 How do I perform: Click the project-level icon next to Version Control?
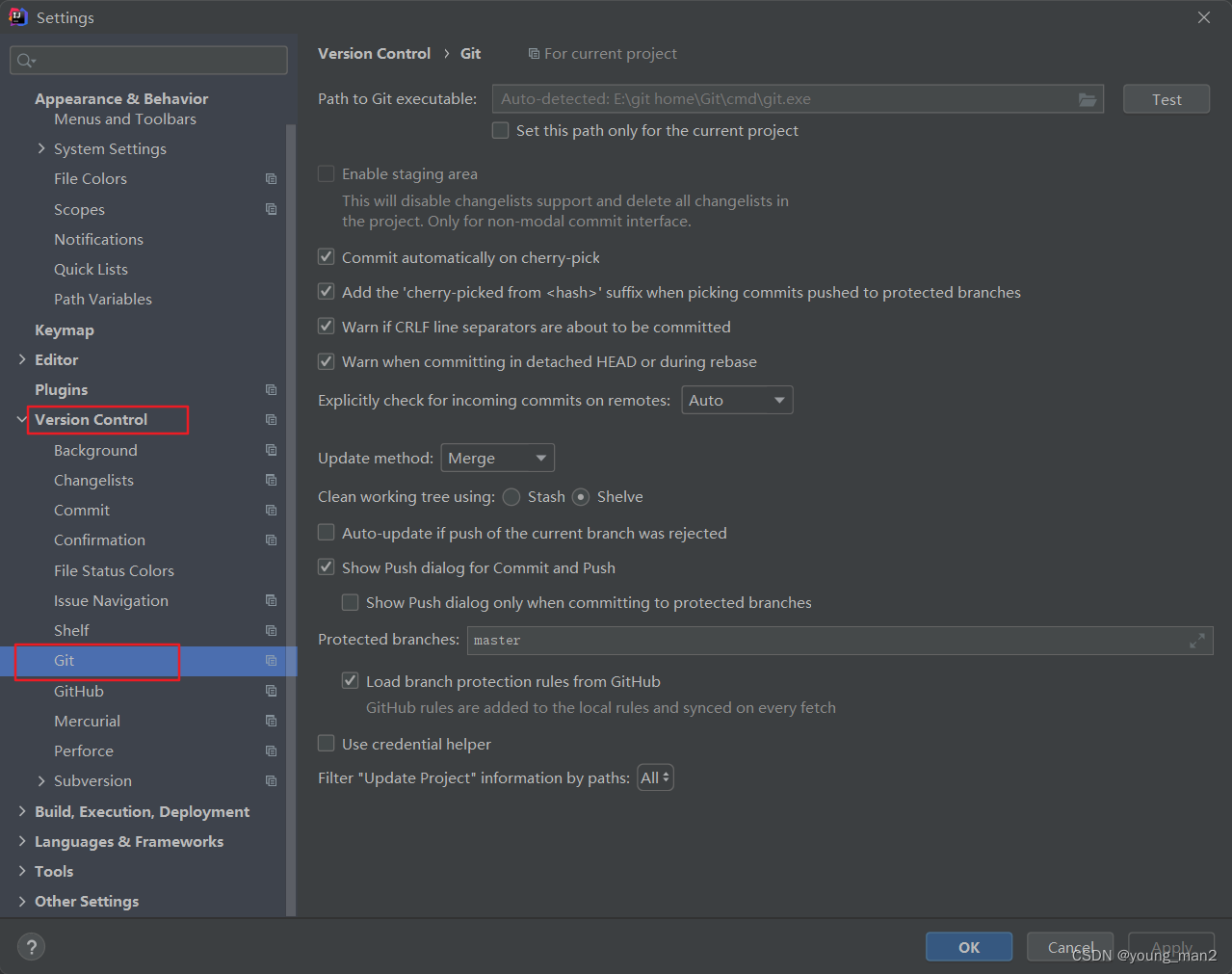point(272,420)
